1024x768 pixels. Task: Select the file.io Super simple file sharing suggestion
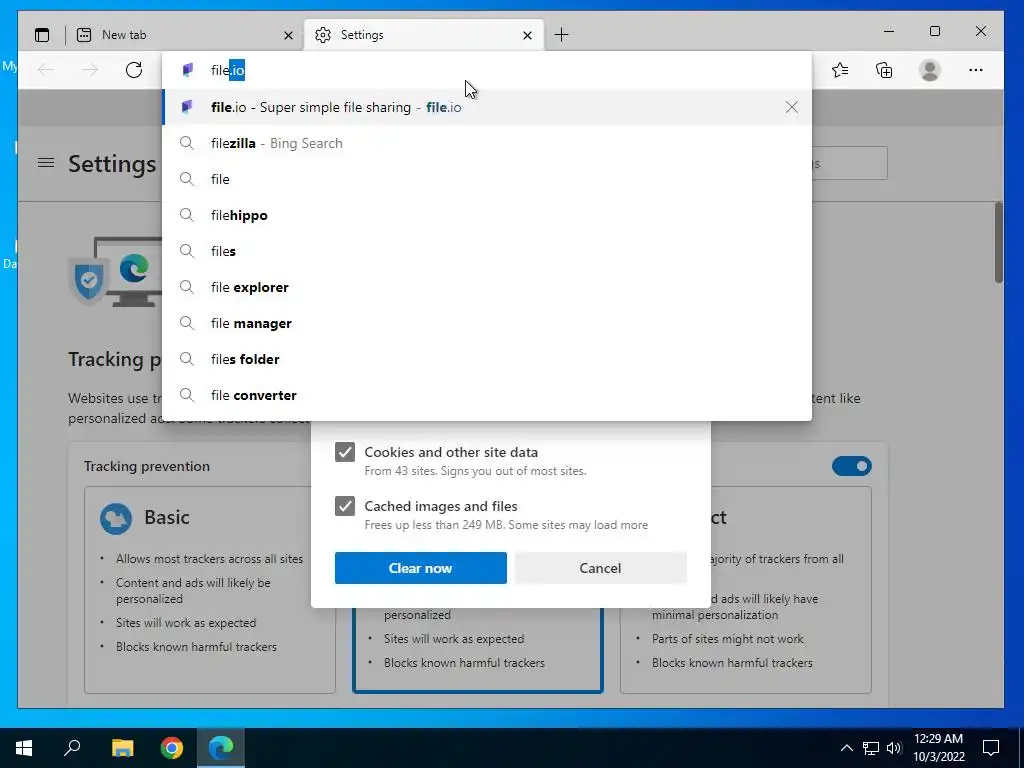[487, 107]
